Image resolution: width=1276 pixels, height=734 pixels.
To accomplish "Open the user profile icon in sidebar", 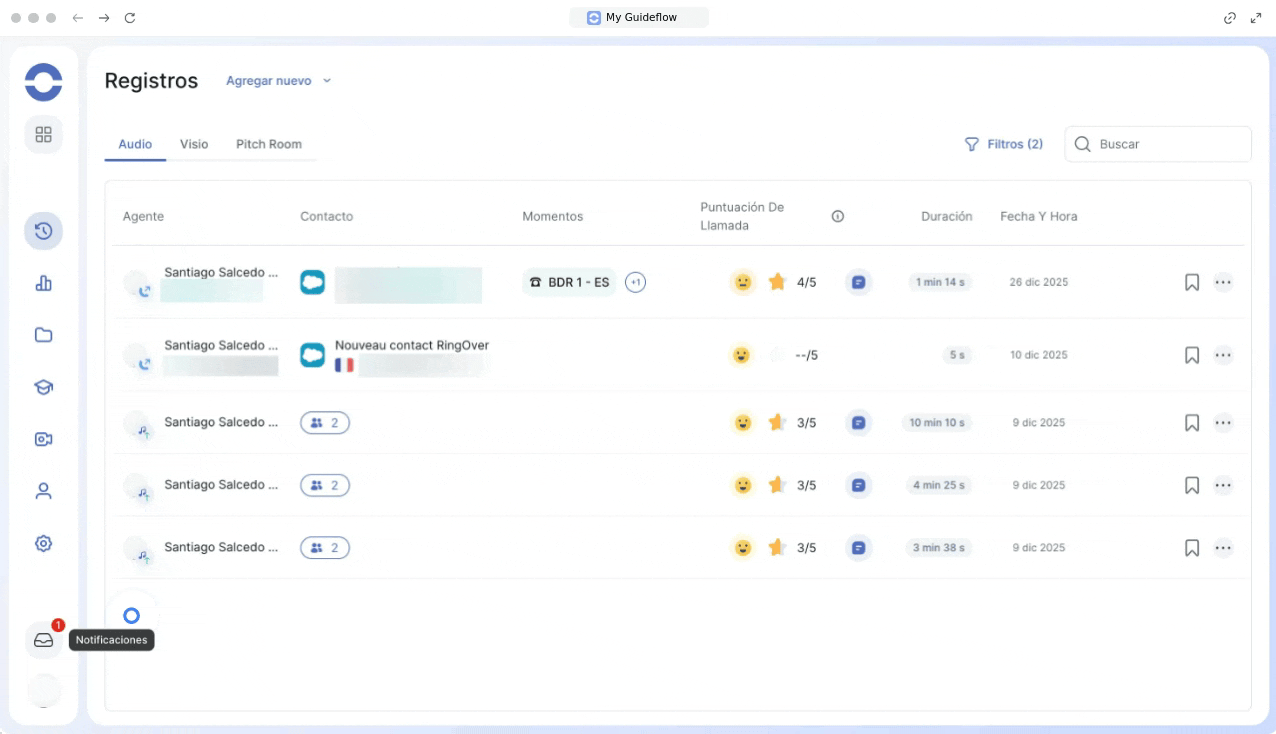I will tap(43, 491).
